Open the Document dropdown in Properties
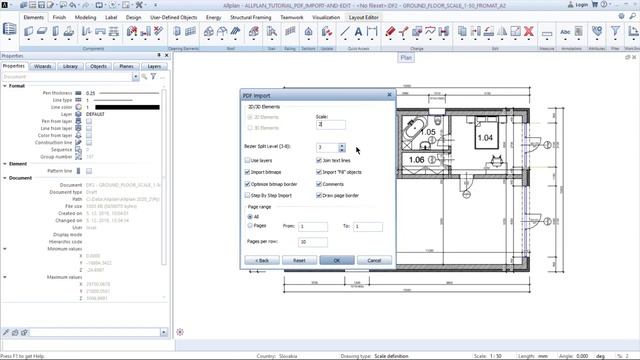The height and width of the screenshot is (360, 640). pyautogui.click(x=135, y=77)
